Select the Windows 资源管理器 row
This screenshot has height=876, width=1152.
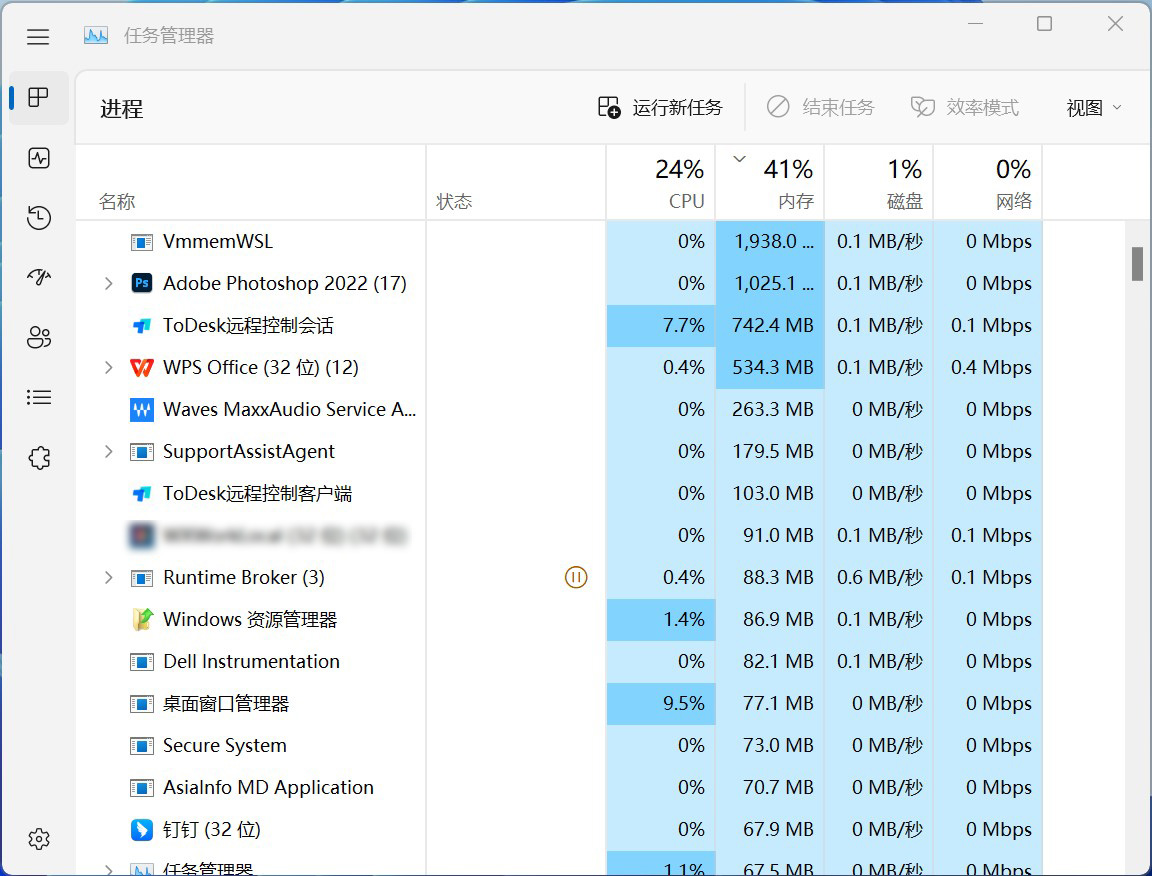[x=559, y=620]
